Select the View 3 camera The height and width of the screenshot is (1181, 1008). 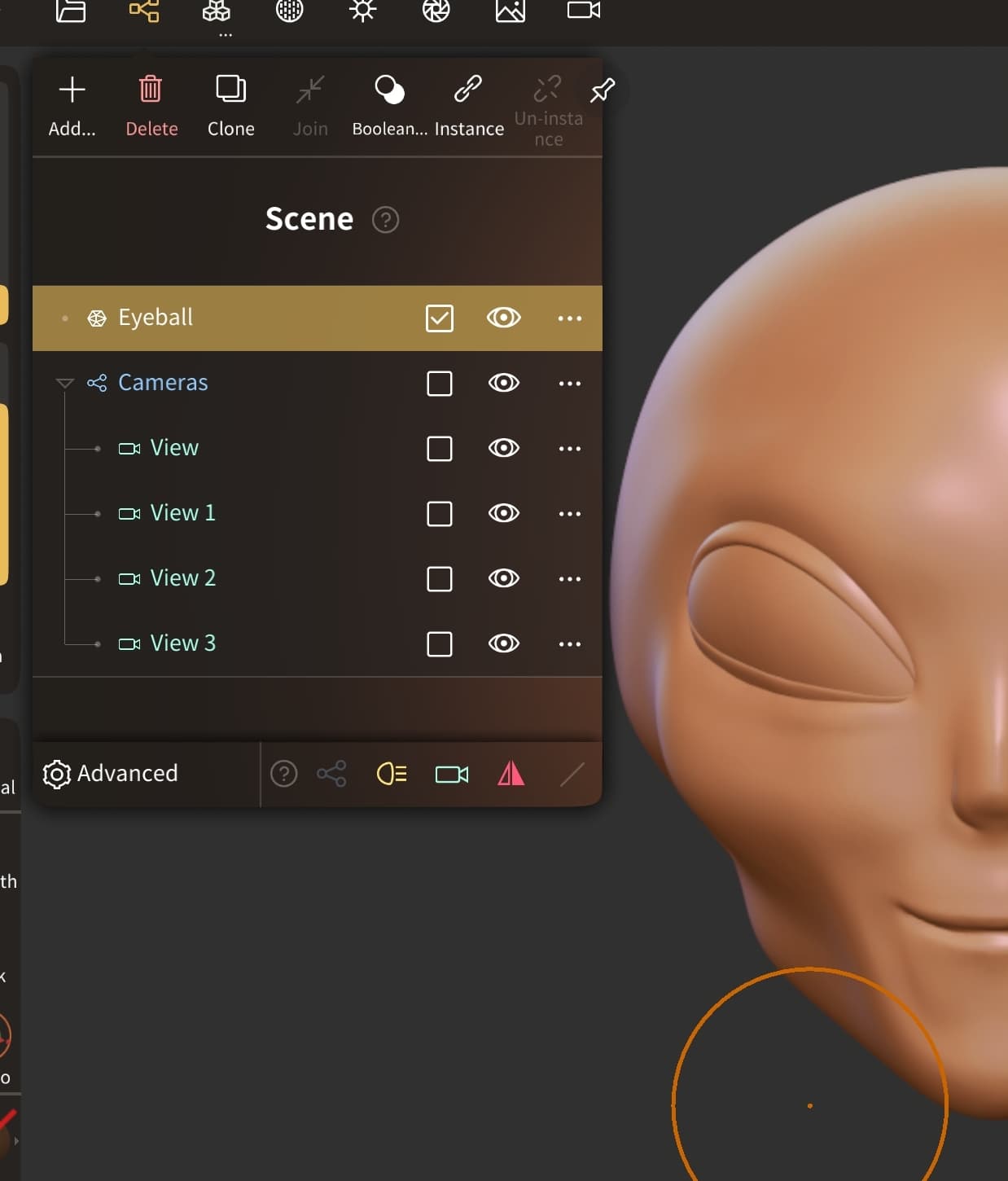click(x=318, y=643)
